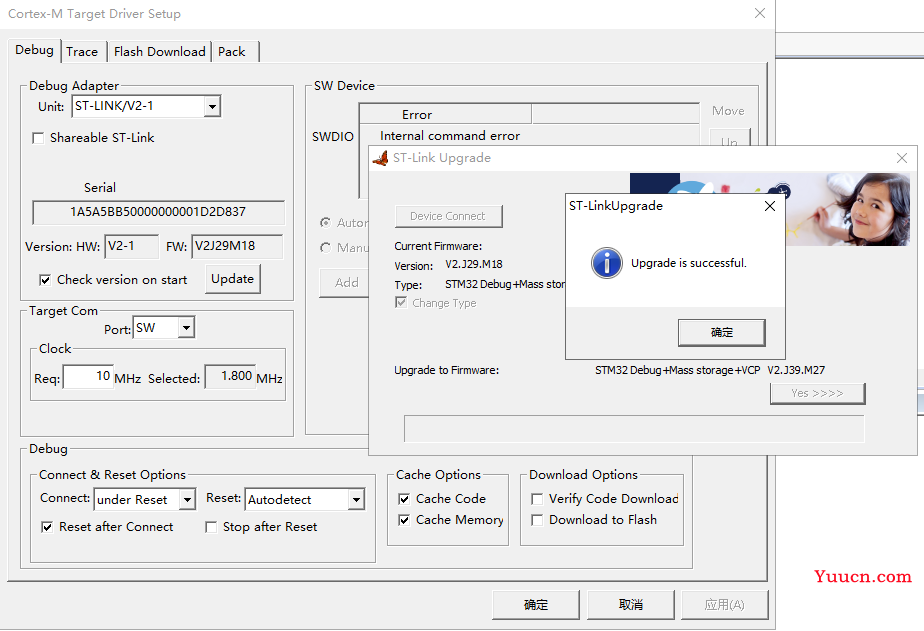924x631 pixels.
Task: Toggle the Change Type checkbox
Action: [401, 302]
